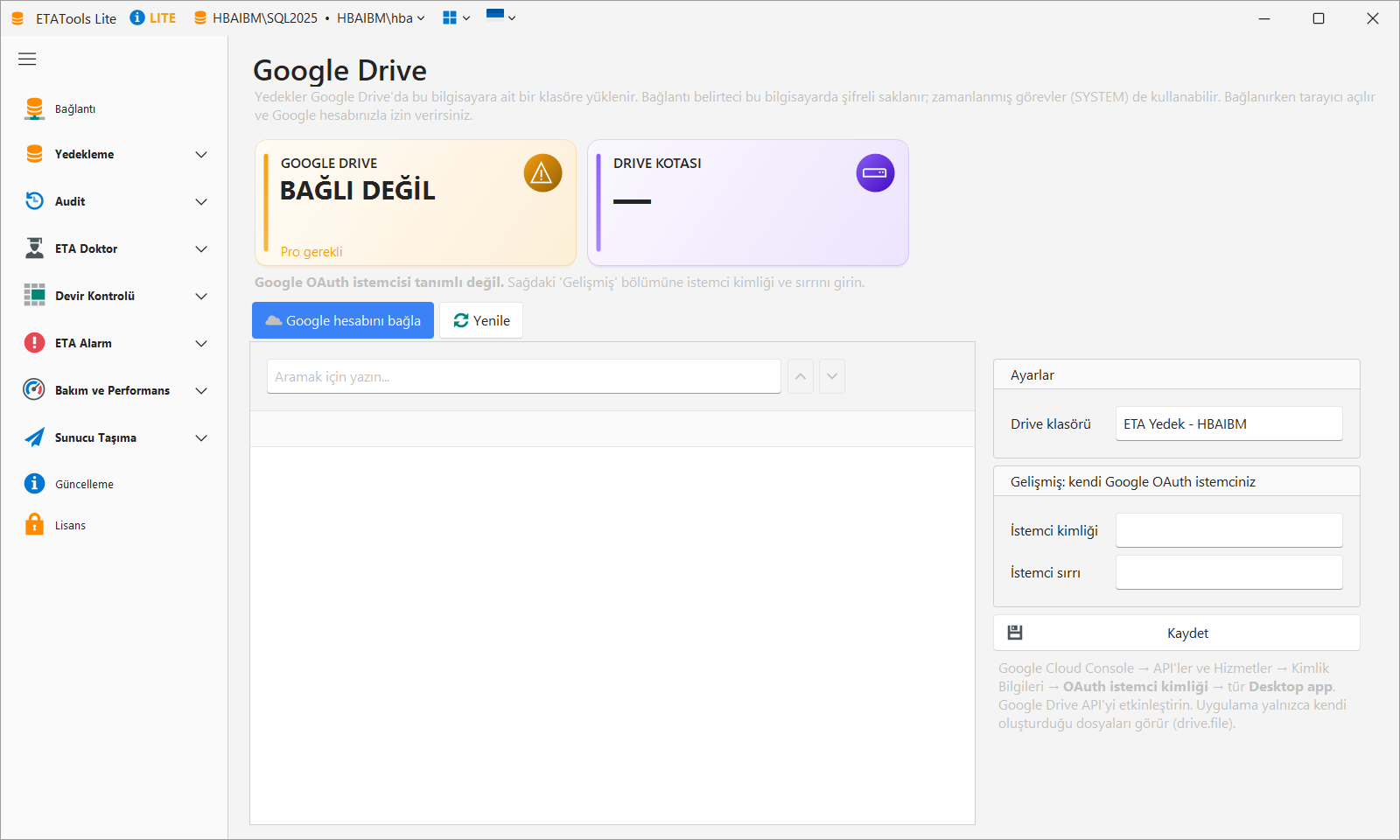The height and width of the screenshot is (840, 1400).
Task: Click the search previous up arrow
Action: coord(801,376)
